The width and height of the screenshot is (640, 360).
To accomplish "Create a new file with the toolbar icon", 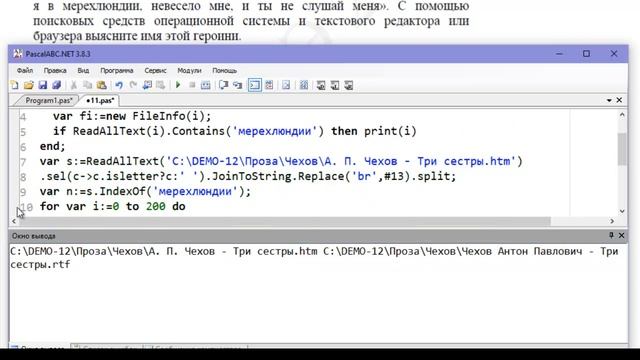I will 15,85.
